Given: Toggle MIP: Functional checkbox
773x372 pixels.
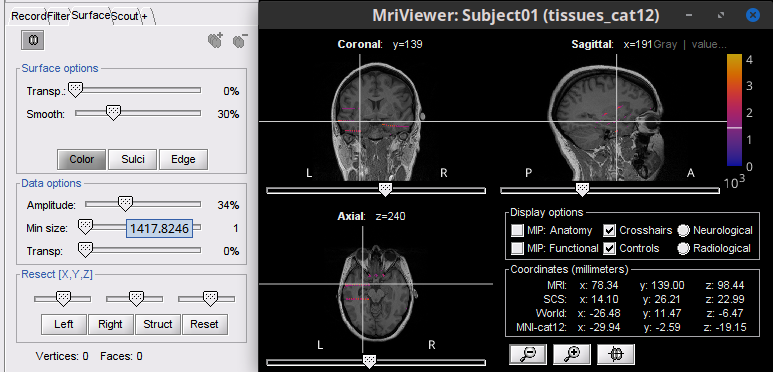Looking at the screenshot, I should [517, 248].
